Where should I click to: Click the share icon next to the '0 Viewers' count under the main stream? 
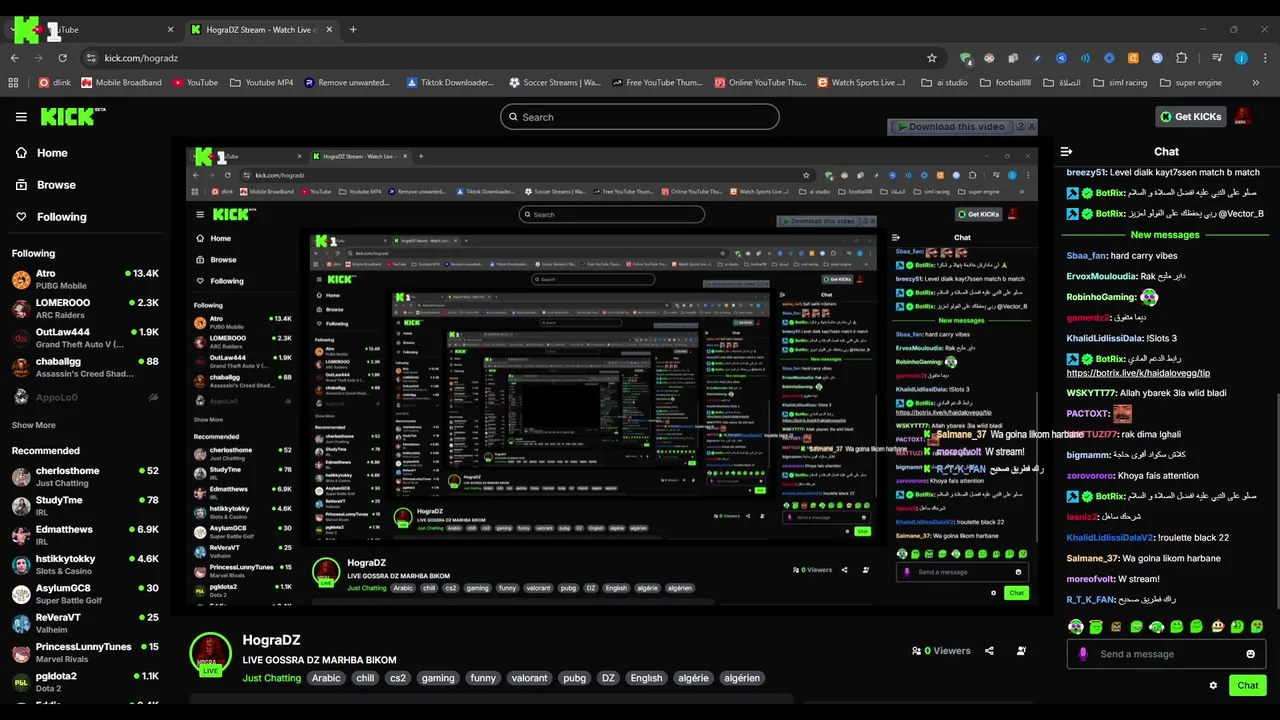(989, 651)
